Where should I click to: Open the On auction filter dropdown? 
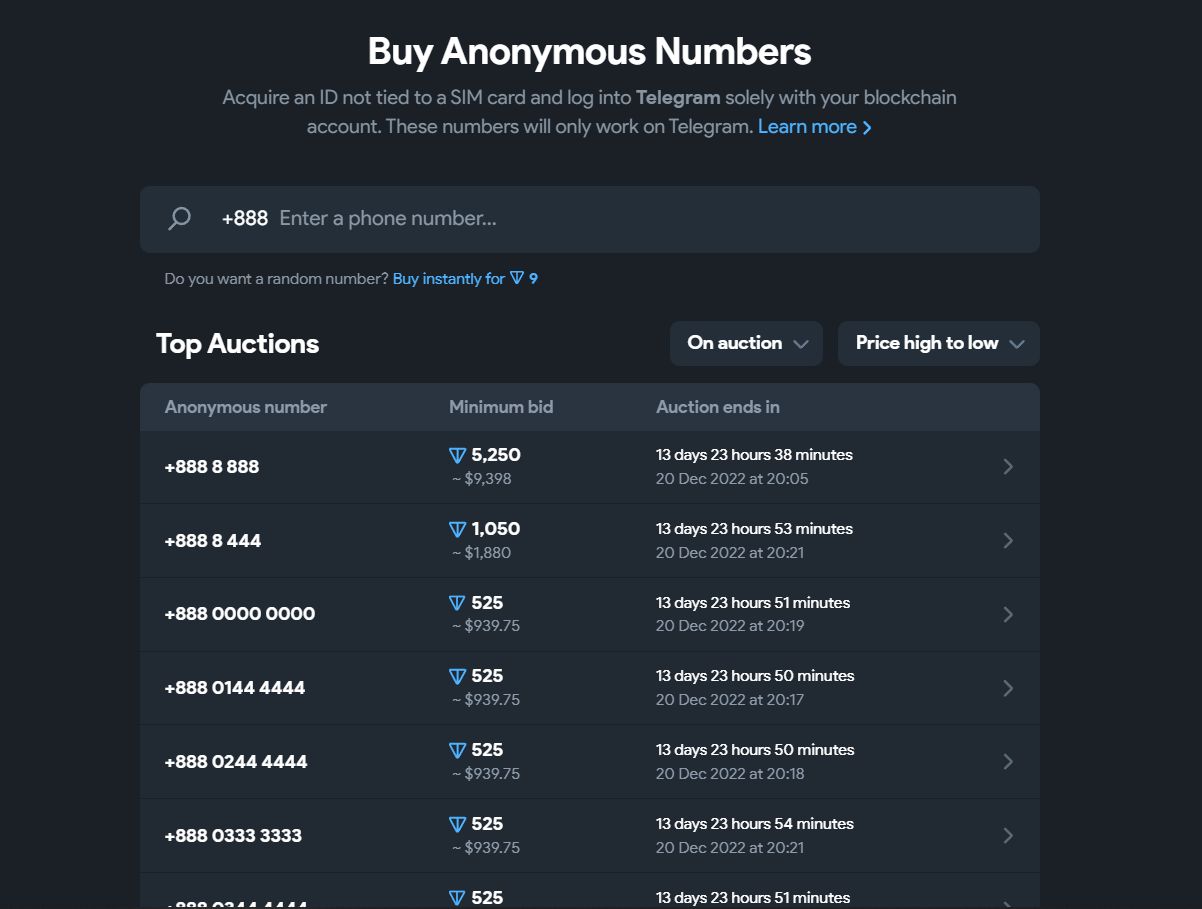coord(746,343)
